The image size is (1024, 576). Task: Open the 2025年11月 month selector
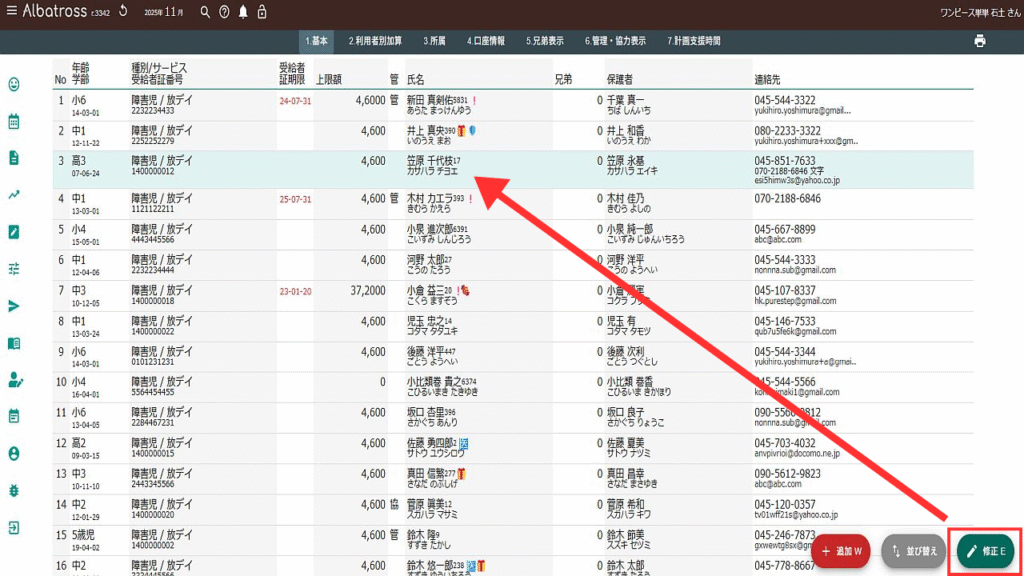(x=164, y=13)
